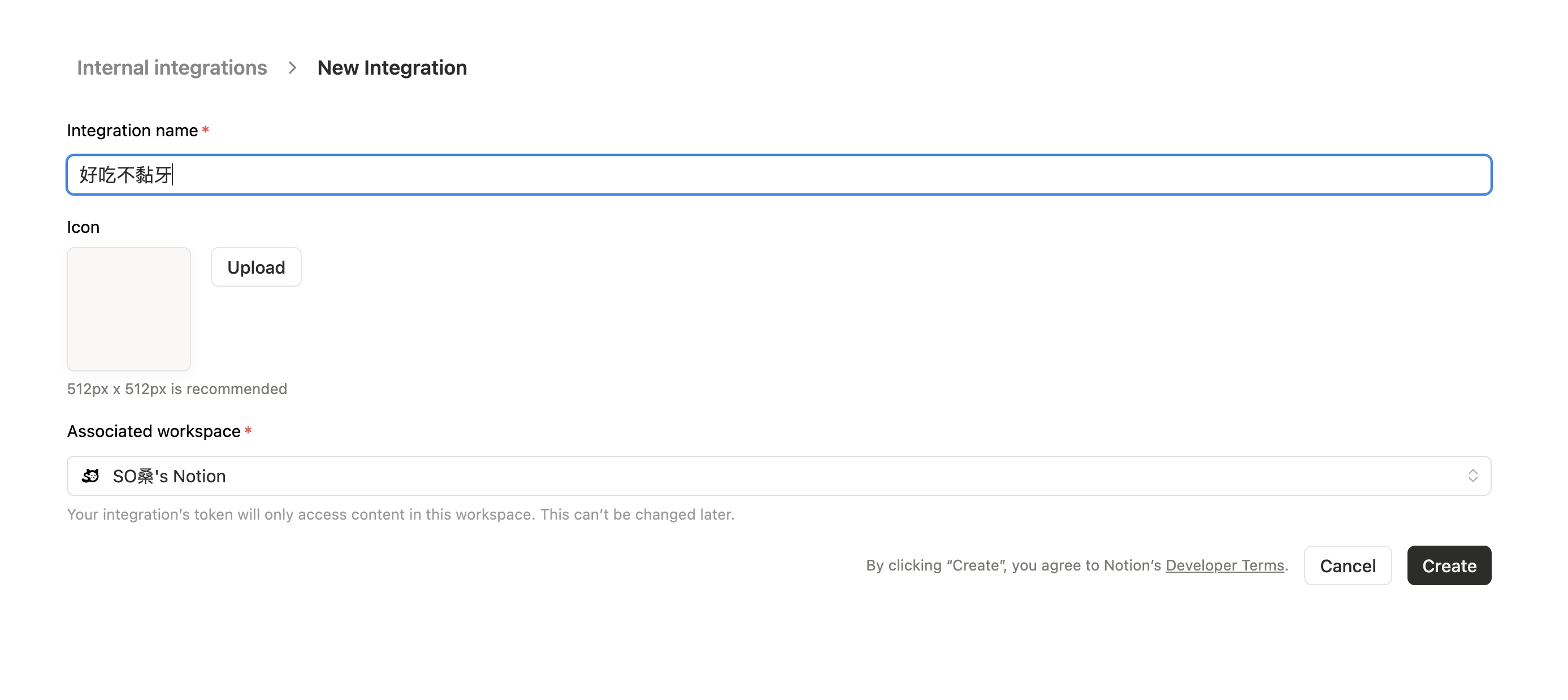This screenshot has width=1568, height=700.
Task: Click the workspace token helper text
Action: click(x=401, y=515)
